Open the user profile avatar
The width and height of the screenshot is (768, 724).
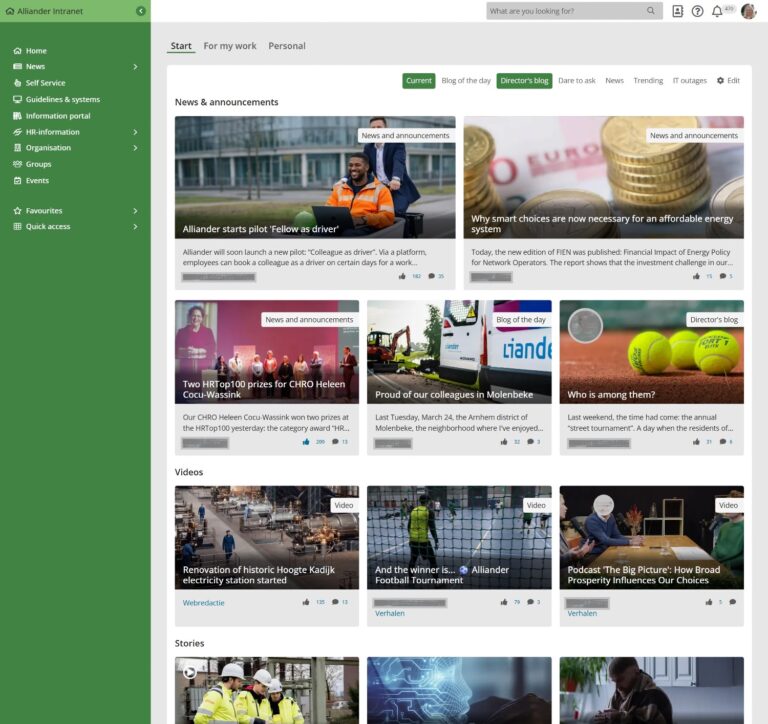pyautogui.click(x=748, y=11)
